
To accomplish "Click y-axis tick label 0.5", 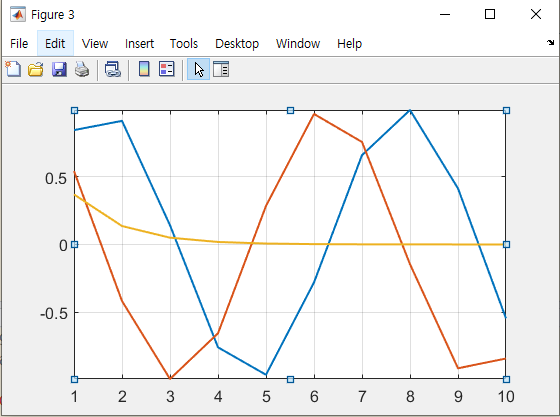I will [56, 179].
